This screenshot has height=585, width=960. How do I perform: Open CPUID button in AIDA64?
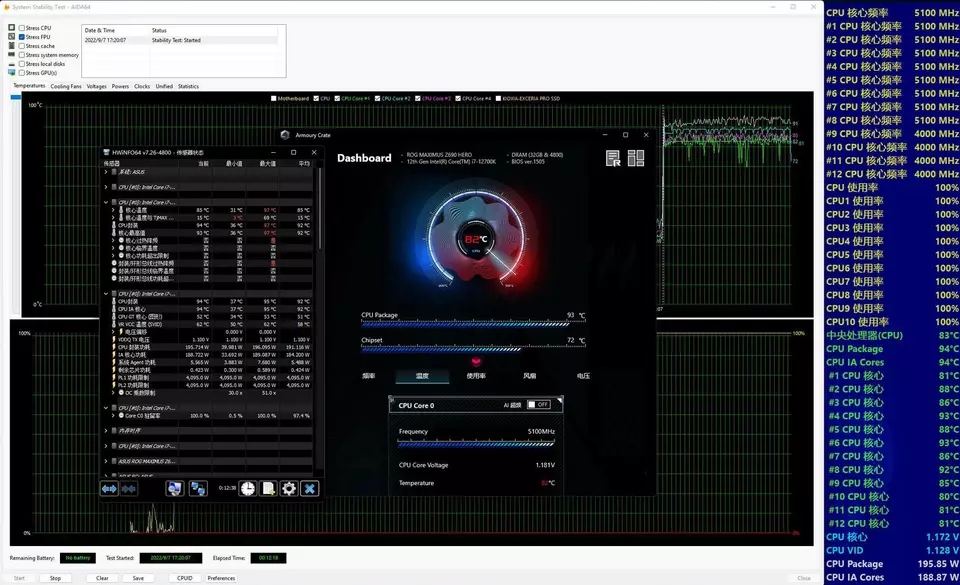coord(184,578)
